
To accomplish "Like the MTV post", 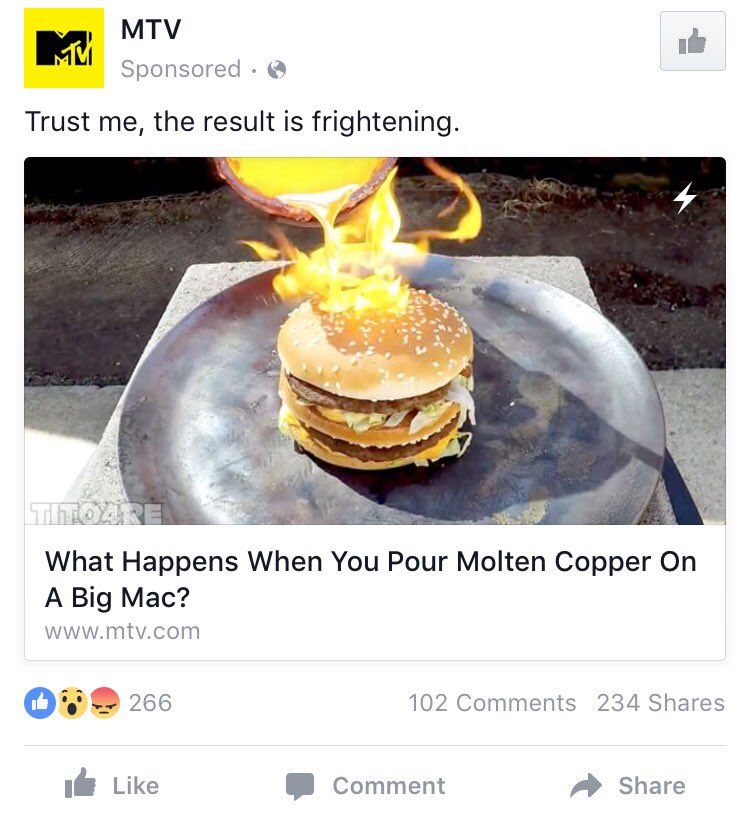I will coord(112,785).
